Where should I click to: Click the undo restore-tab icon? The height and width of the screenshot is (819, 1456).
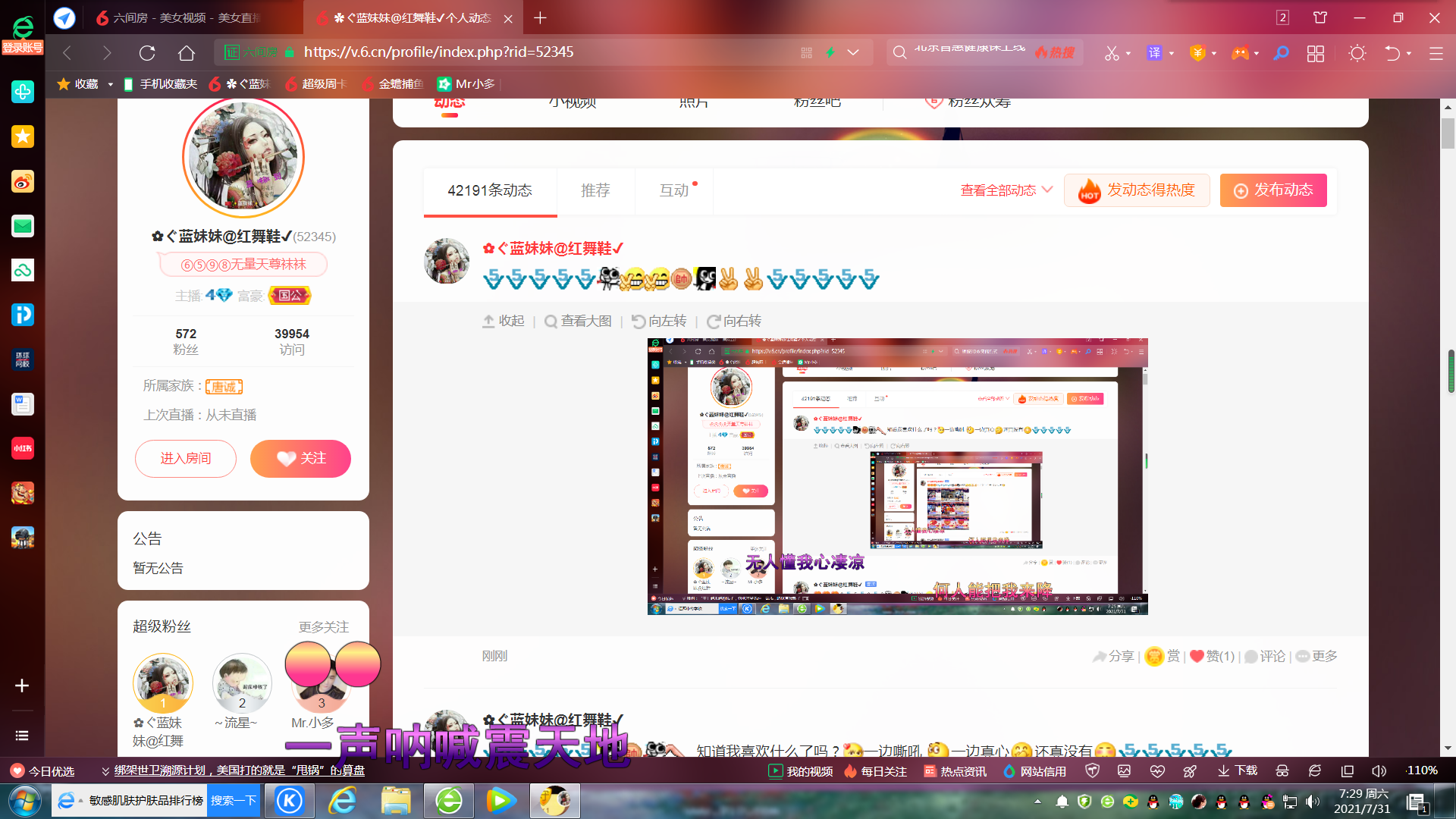pos(1392,53)
